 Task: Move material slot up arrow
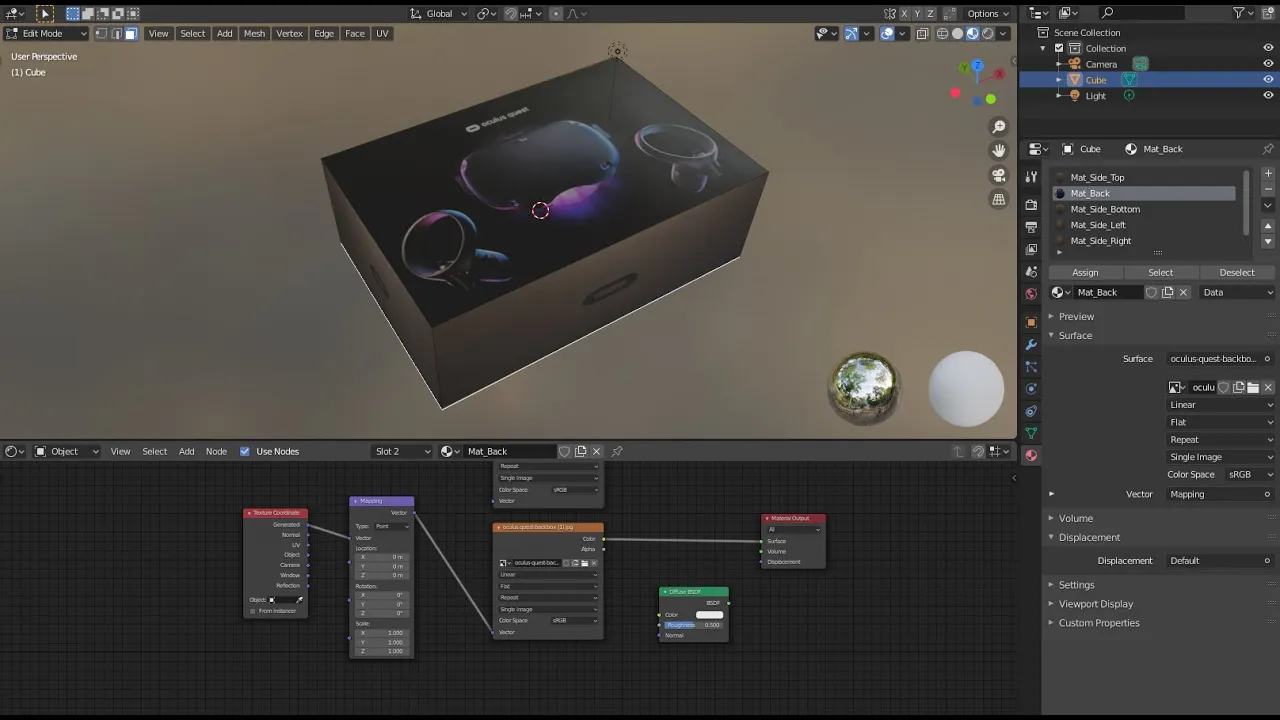(x=1268, y=226)
